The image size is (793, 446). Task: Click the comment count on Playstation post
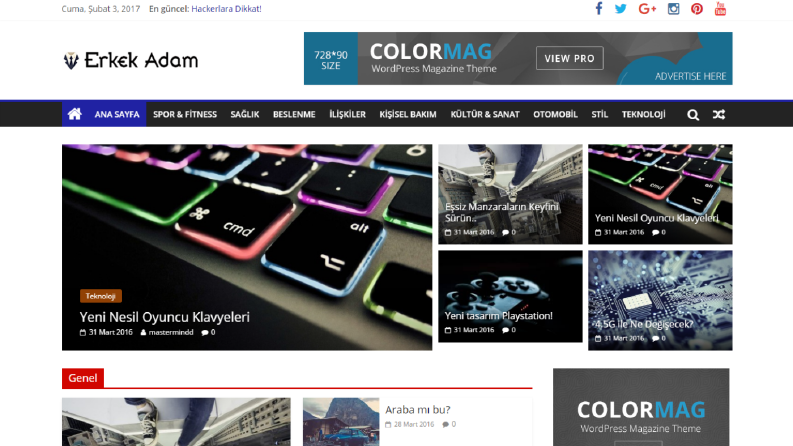(x=509, y=330)
